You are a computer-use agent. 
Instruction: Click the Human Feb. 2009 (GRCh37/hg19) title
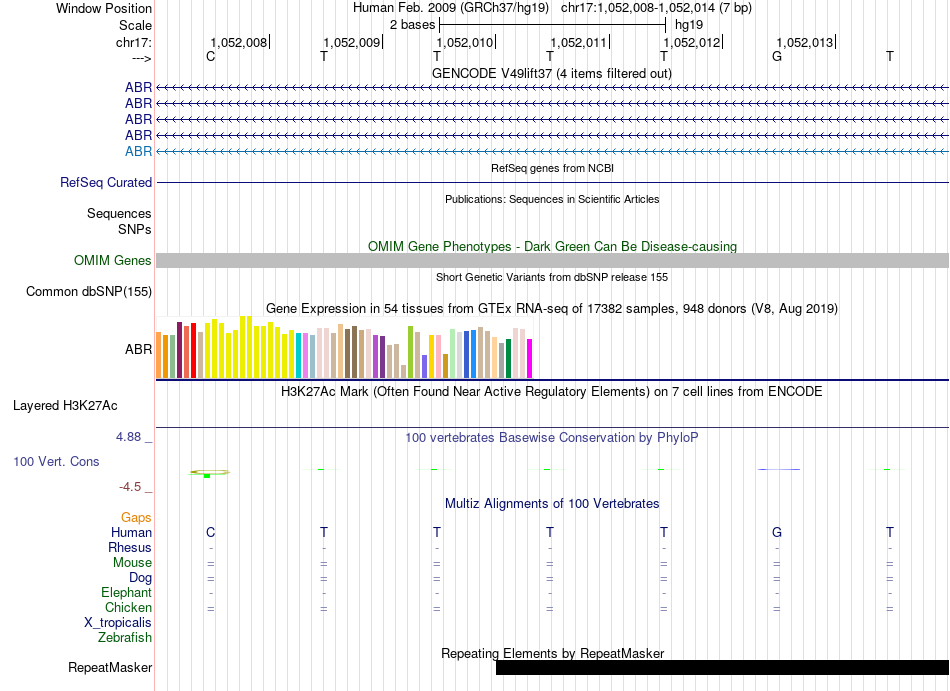[x=451, y=8]
